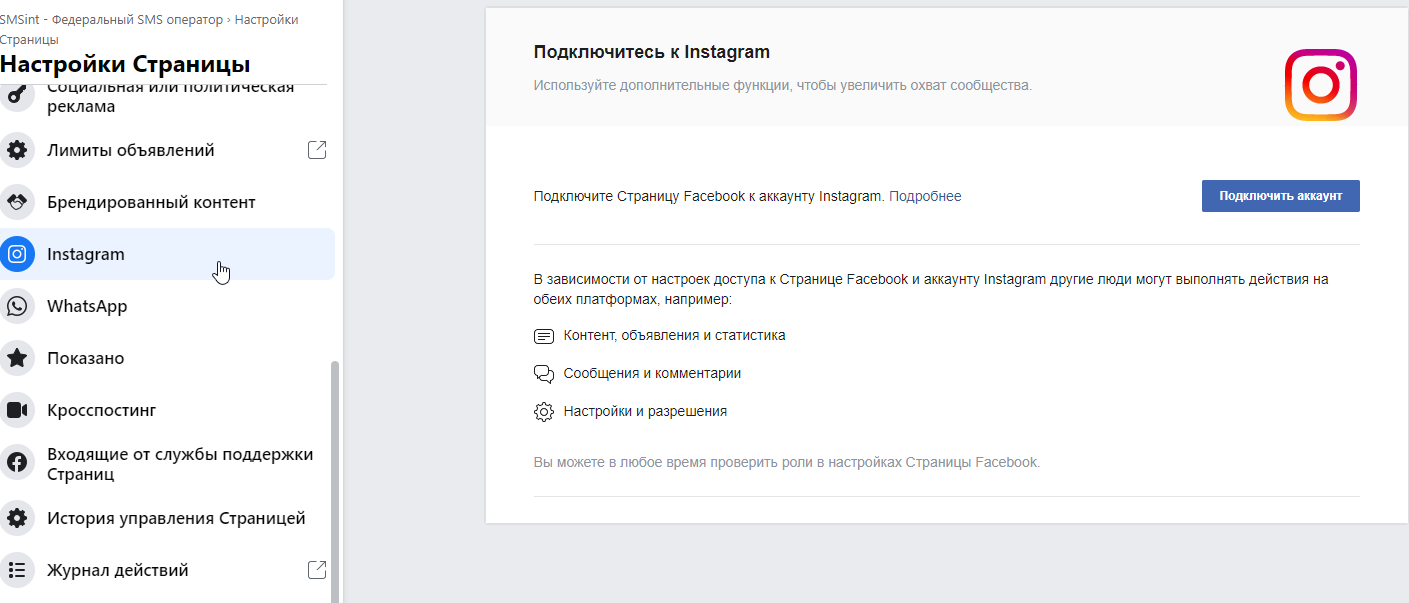
Task: Open Входящие от службы поддержки Страниц
Action: click(x=167, y=464)
